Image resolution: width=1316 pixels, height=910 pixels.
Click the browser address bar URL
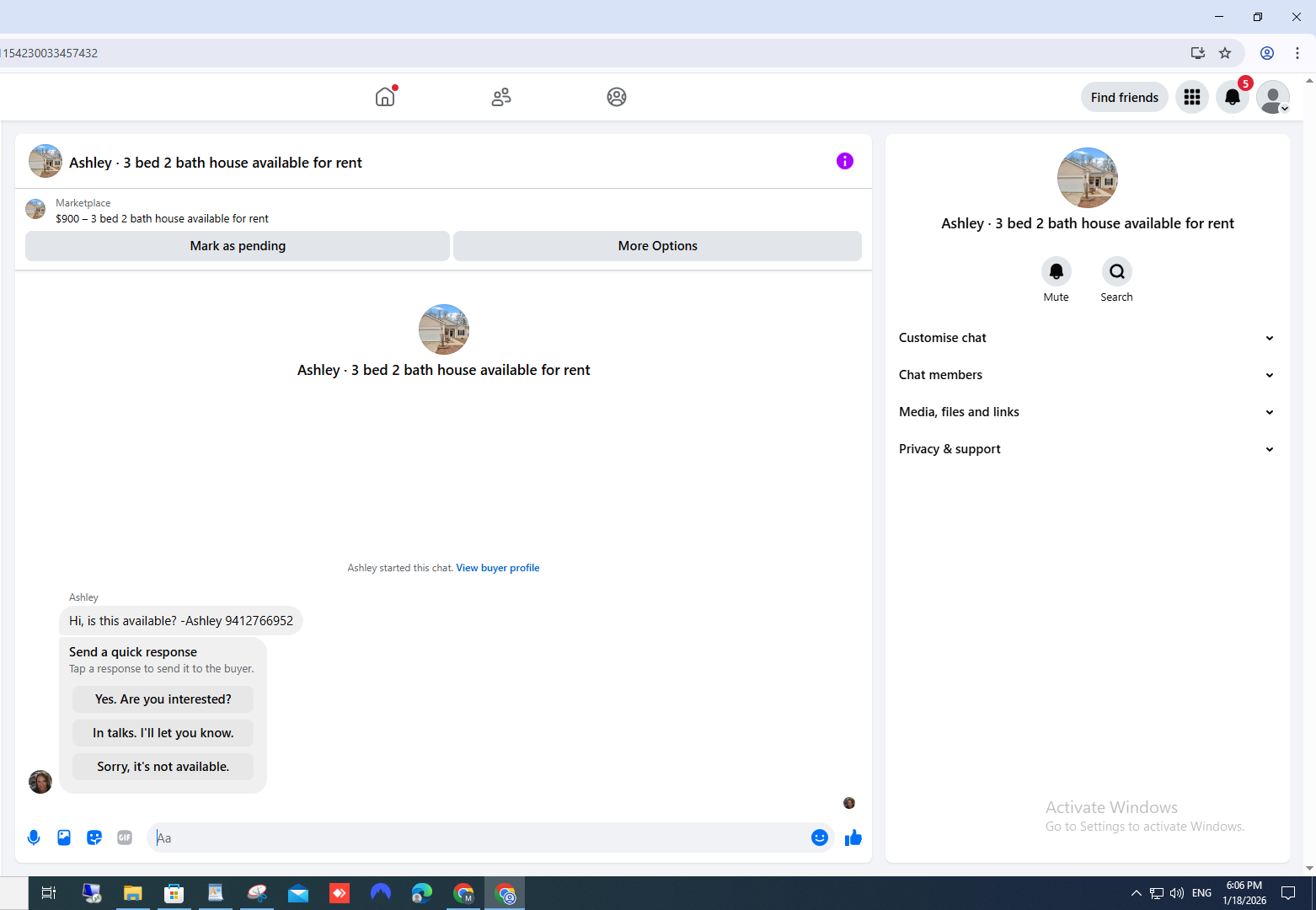pos(51,53)
